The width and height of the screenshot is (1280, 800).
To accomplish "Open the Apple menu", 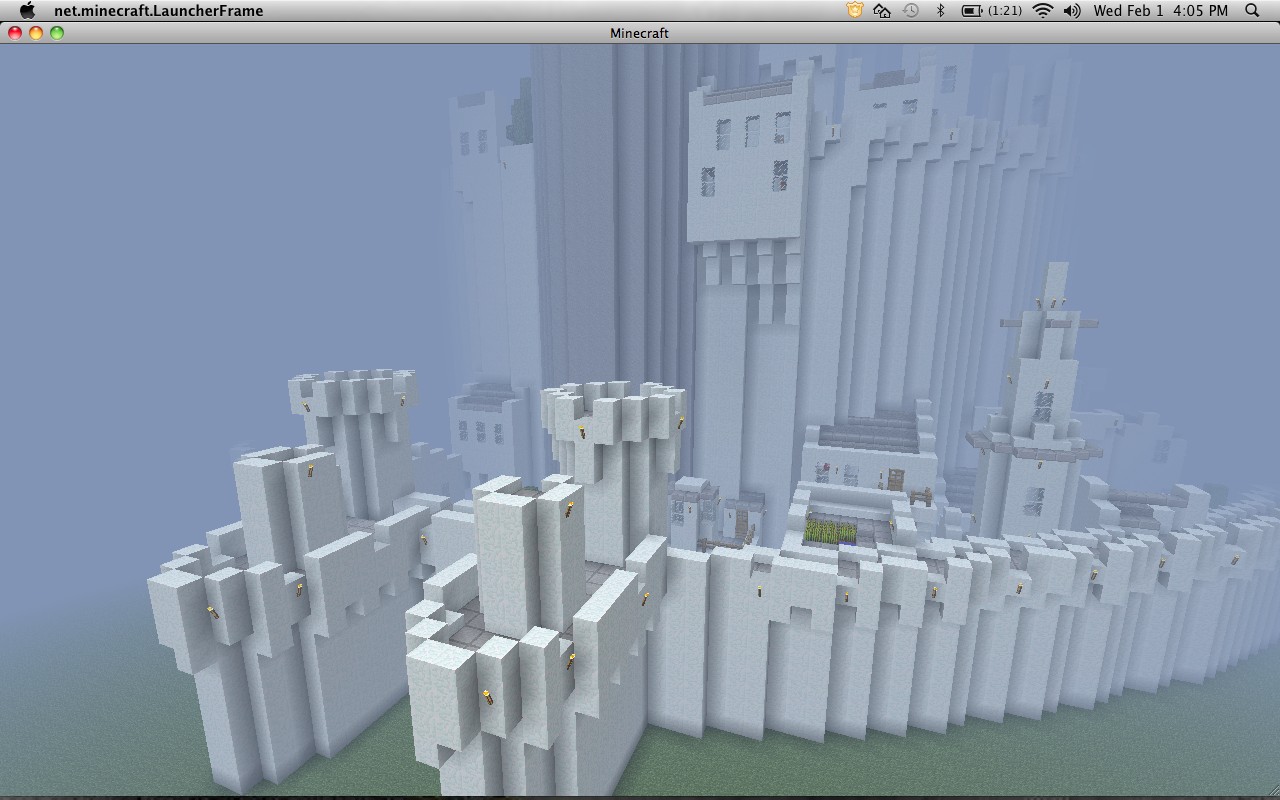I will pyautogui.click(x=27, y=11).
